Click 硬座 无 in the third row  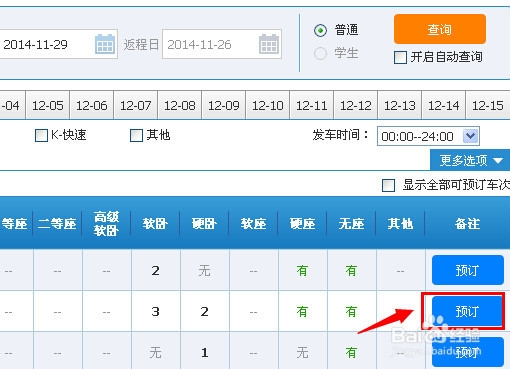(x=302, y=353)
